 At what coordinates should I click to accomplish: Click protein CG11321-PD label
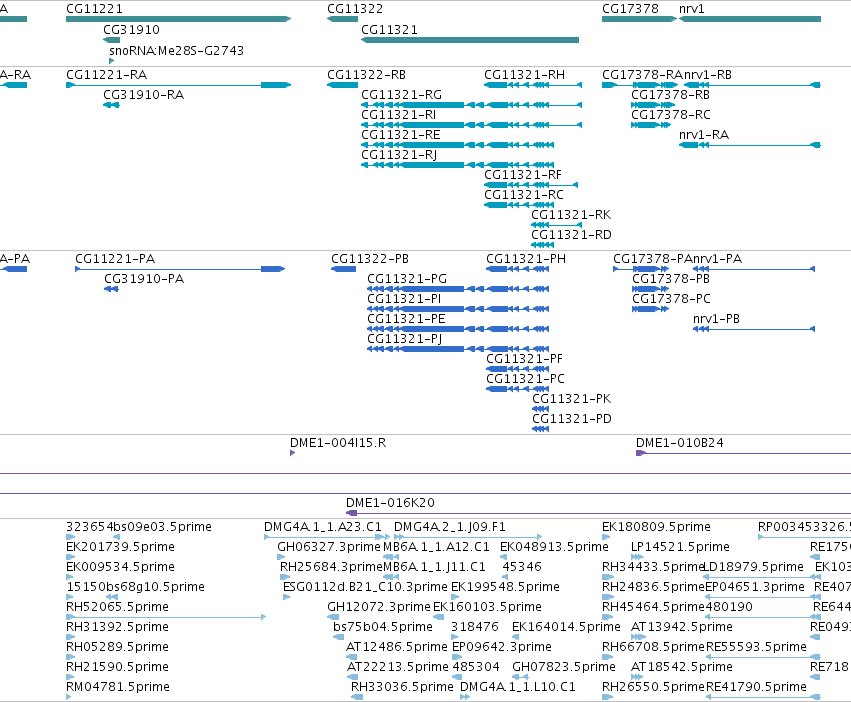click(572, 419)
